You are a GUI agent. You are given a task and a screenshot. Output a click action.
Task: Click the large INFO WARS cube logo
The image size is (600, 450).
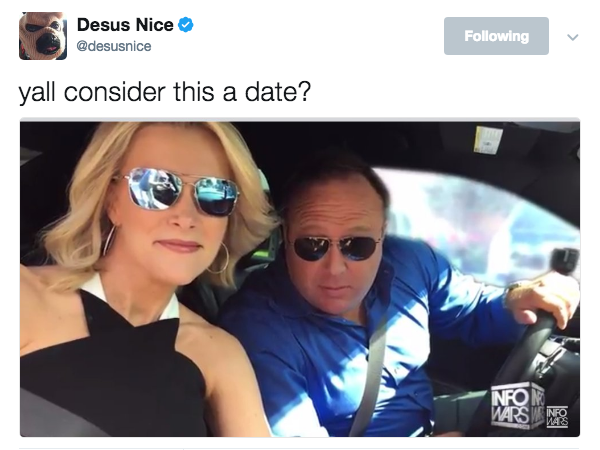[518, 406]
